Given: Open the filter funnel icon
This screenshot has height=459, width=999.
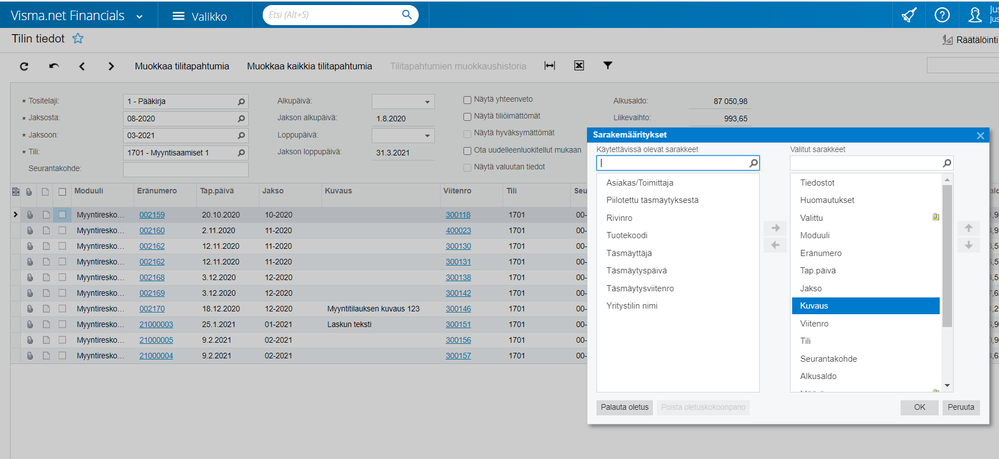Looking at the screenshot, I should pyautogui.click(x=607, y=66).
